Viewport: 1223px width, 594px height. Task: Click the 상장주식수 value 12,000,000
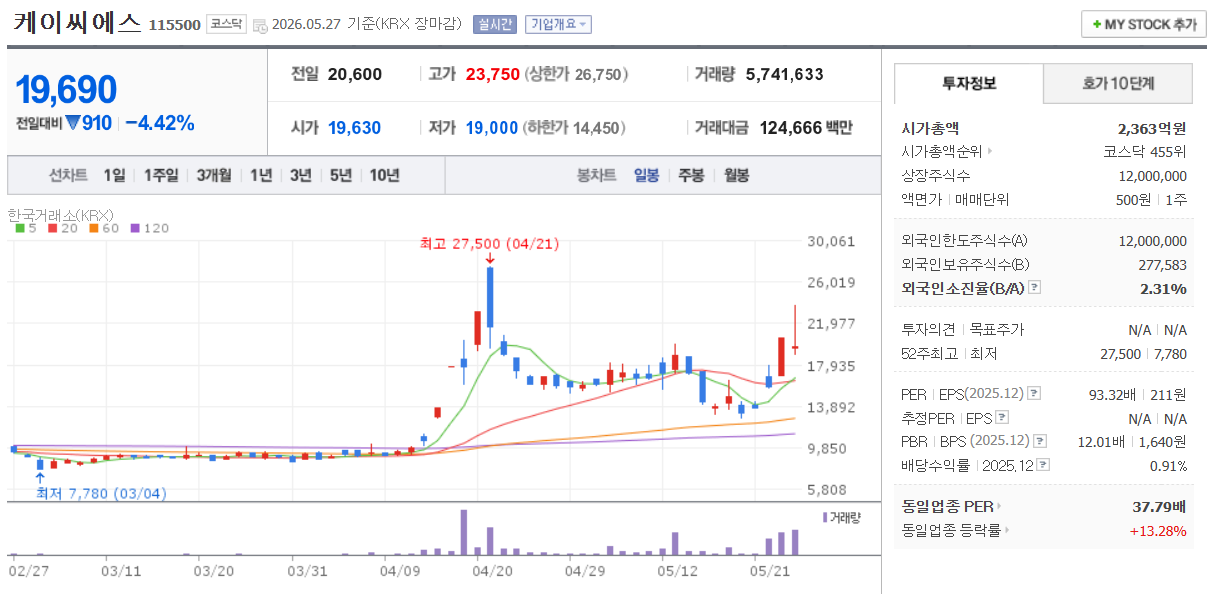tap(1153, 176)
